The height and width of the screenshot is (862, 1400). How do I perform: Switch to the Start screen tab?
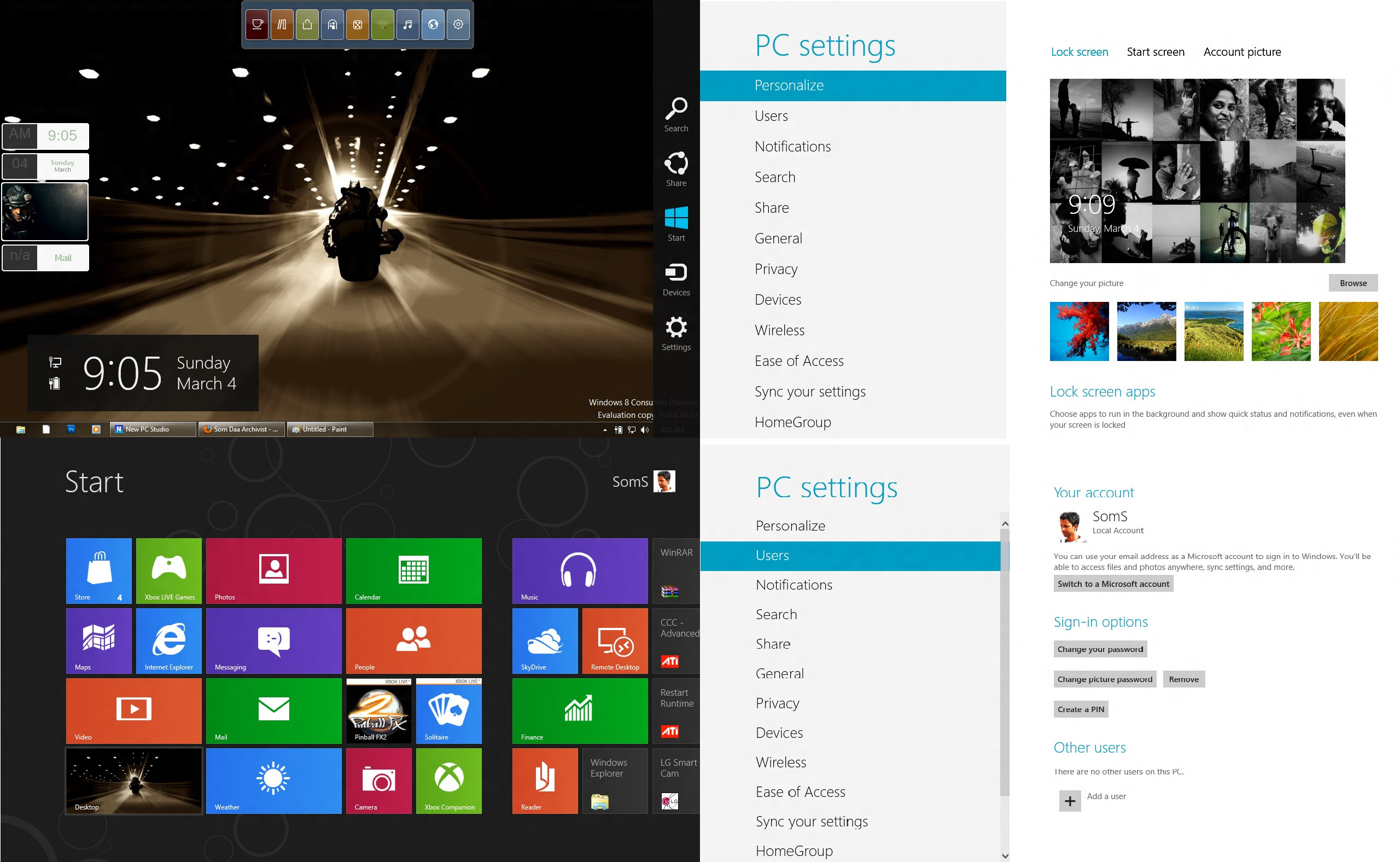(1156, 52)
